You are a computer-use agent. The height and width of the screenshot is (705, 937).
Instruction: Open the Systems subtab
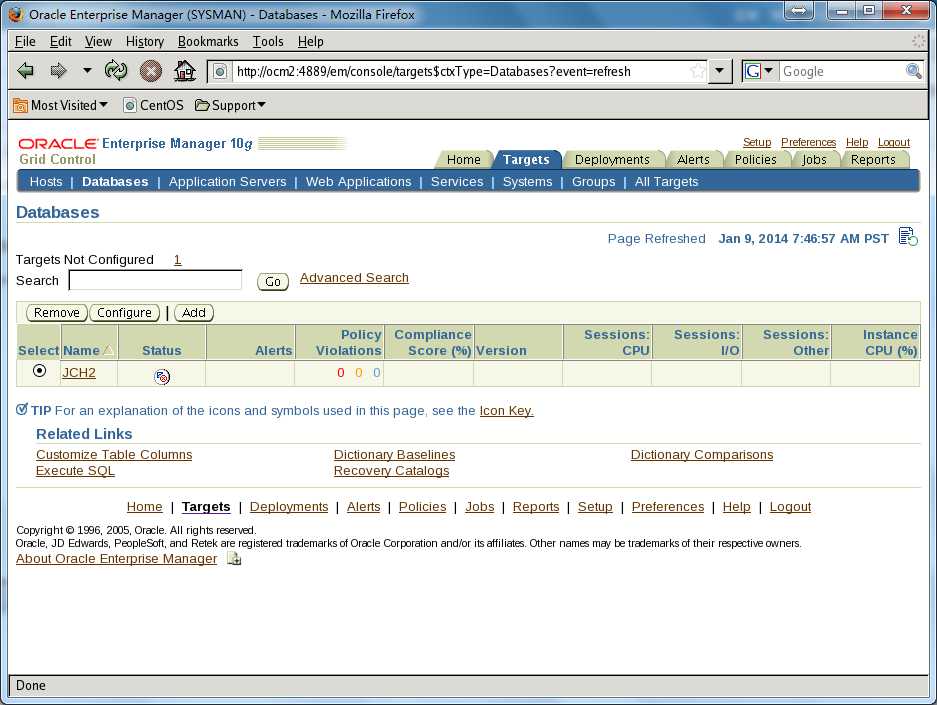[528, 182]
